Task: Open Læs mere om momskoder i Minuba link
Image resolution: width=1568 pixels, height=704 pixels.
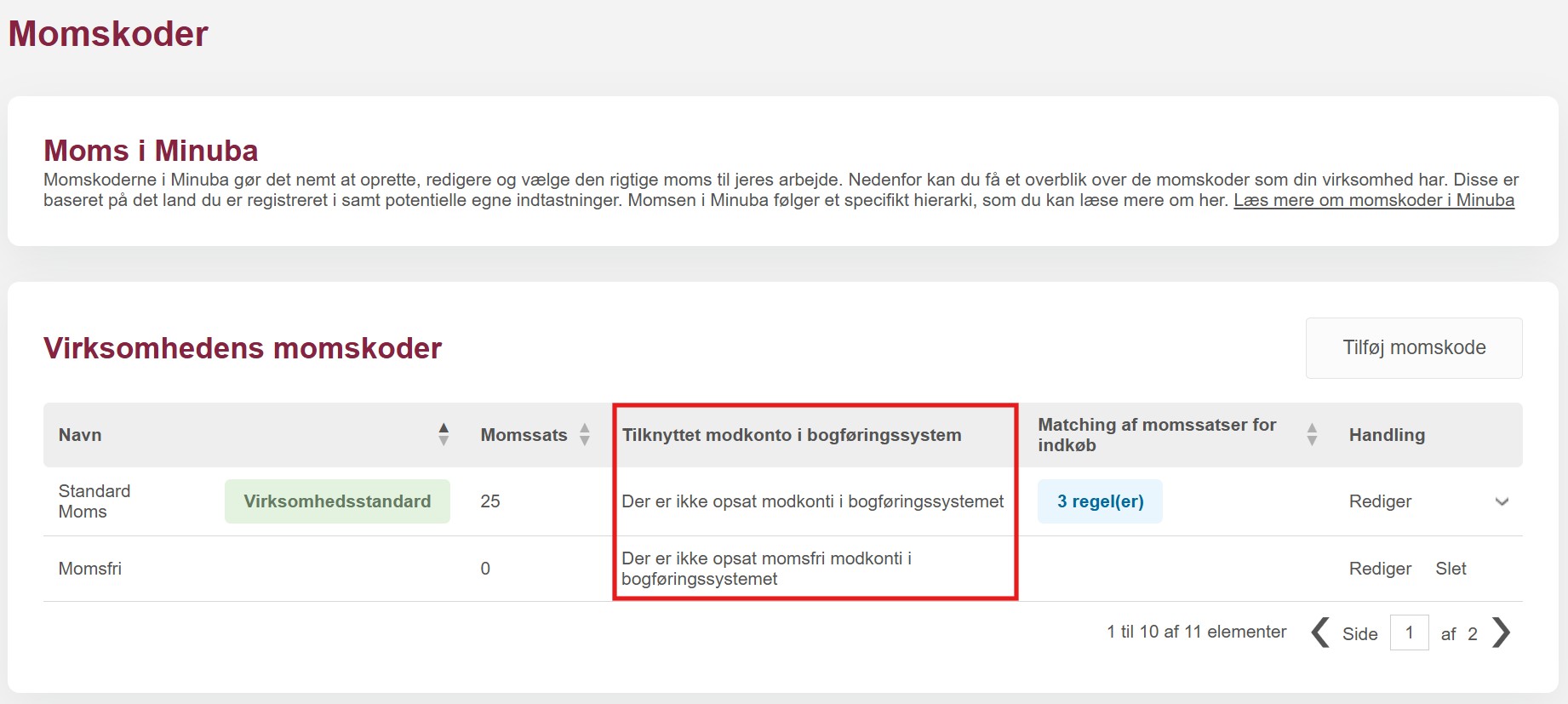Action: coord(1373,200)
